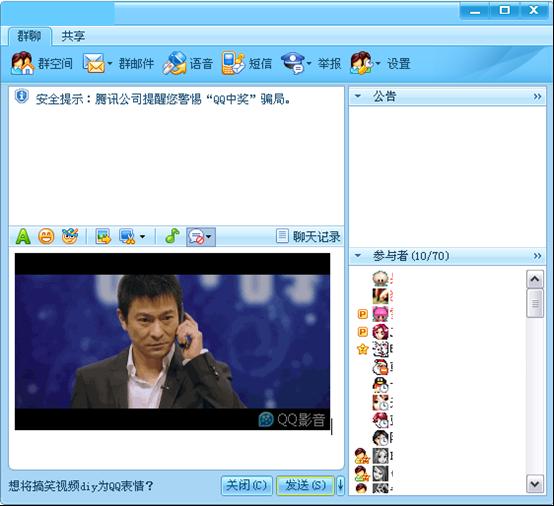Click the 短信 mobile phone icon
554x506 pixels.
point(233,63)
